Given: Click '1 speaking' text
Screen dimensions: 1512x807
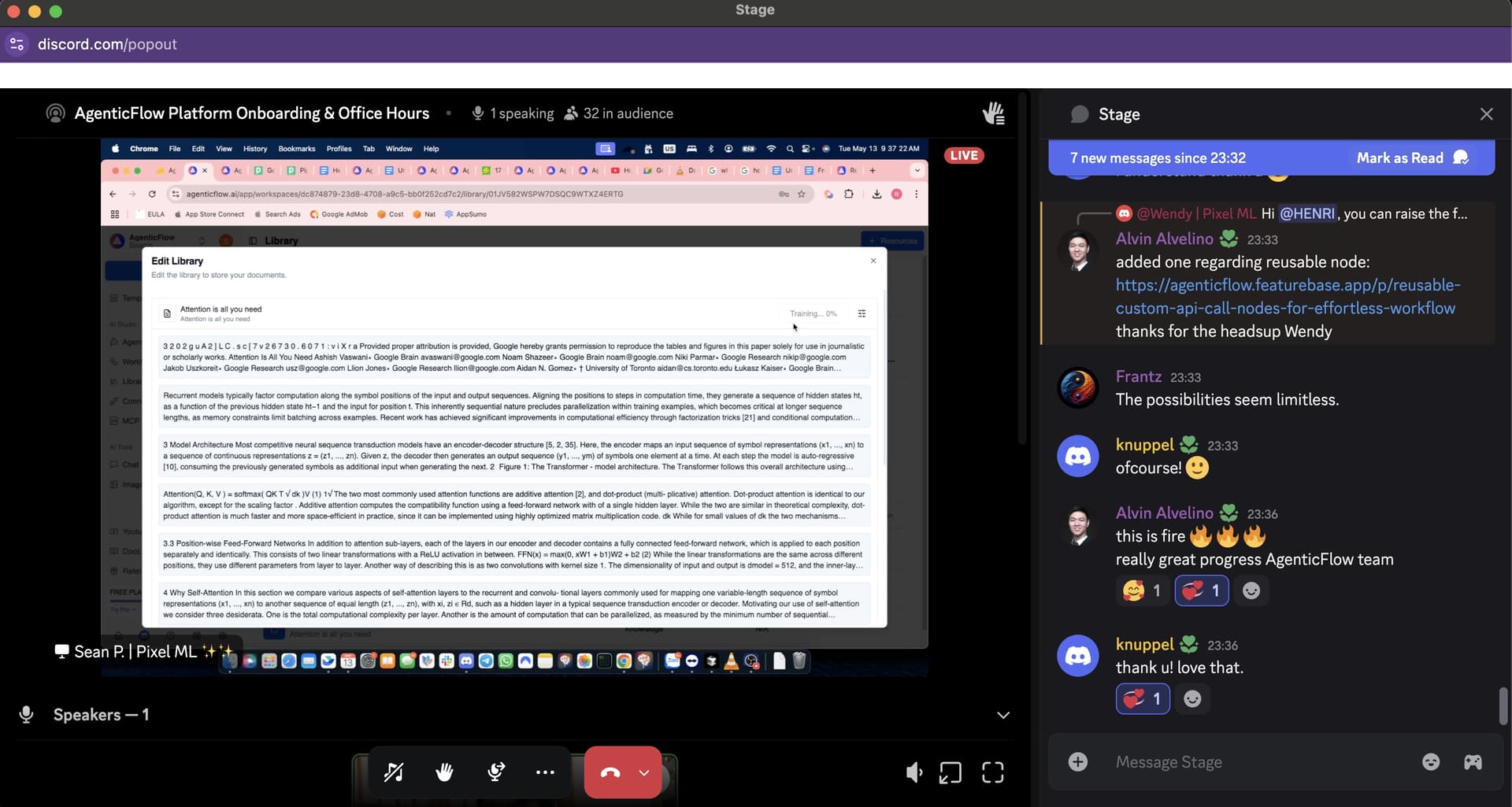Looking at the screenshot, I should (x=521, y=113).
